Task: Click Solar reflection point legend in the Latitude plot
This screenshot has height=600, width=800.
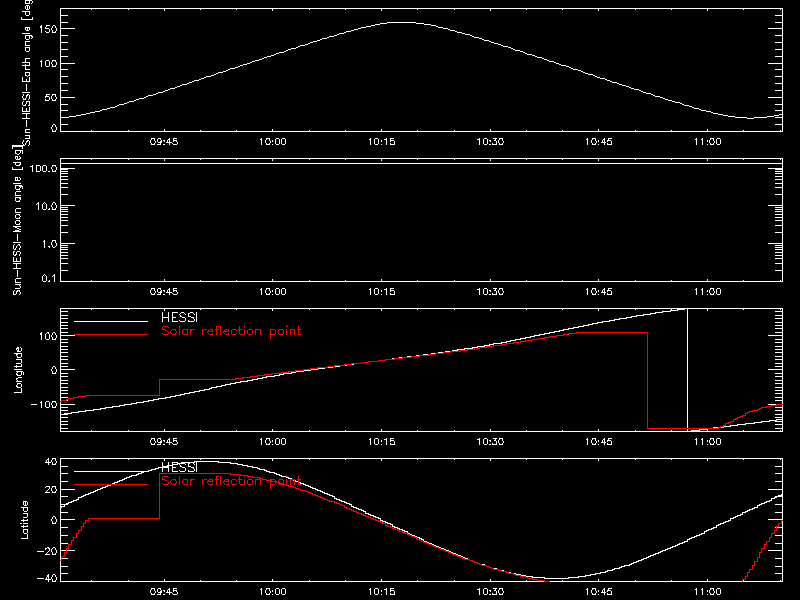Action: [x=231, y=481]
